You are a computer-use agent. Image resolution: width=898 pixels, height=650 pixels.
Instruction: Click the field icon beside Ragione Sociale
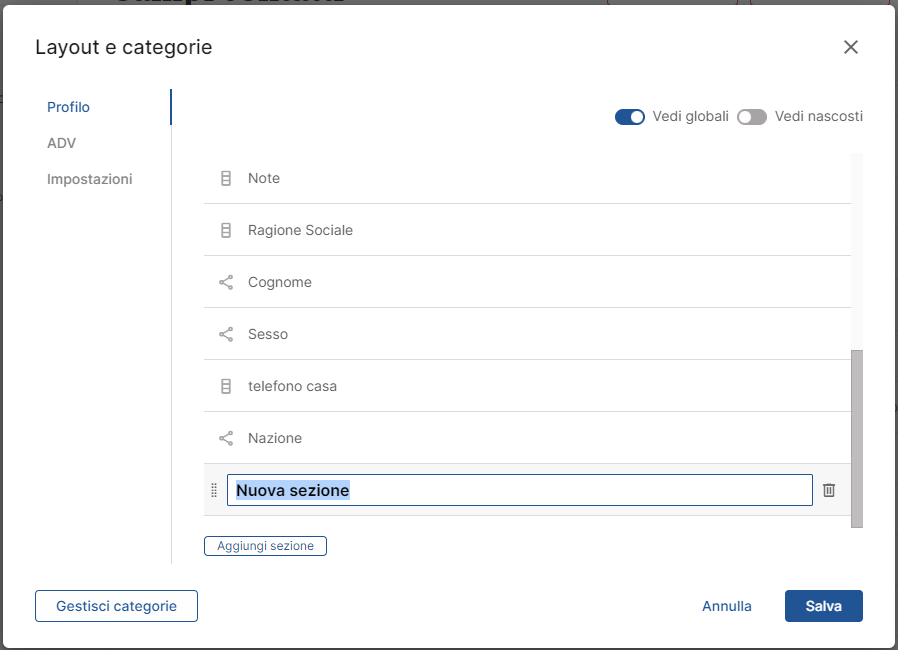(226, 230)
